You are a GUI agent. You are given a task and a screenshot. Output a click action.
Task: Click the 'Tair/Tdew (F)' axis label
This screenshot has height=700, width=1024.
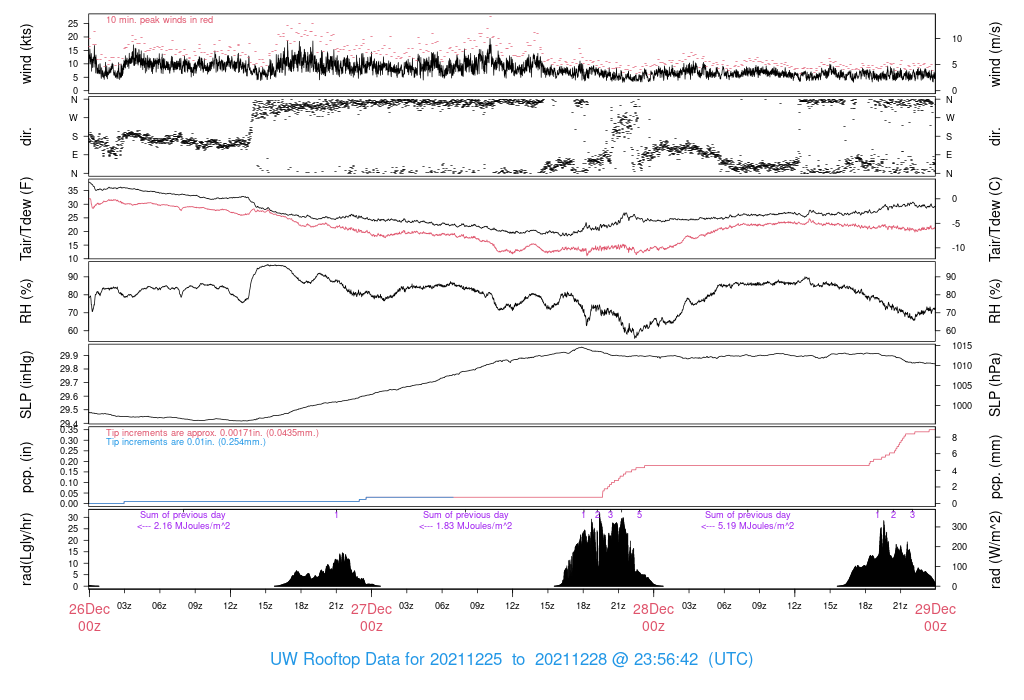coord(27,218)
